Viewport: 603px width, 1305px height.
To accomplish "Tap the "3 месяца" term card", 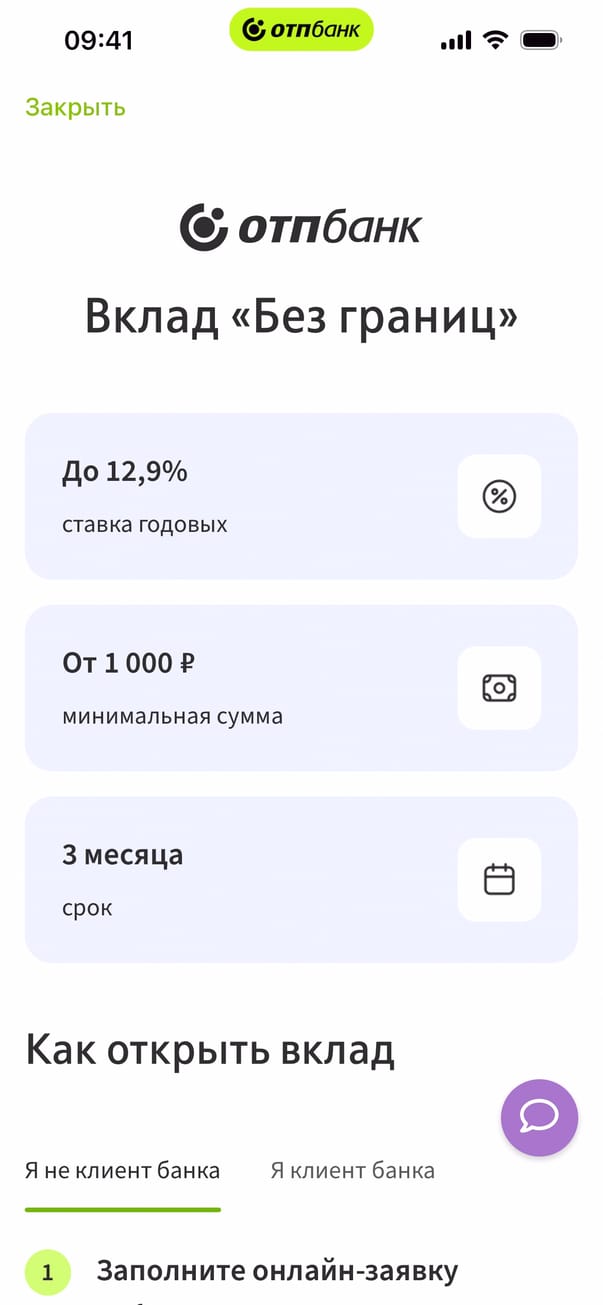I will 240,880.
